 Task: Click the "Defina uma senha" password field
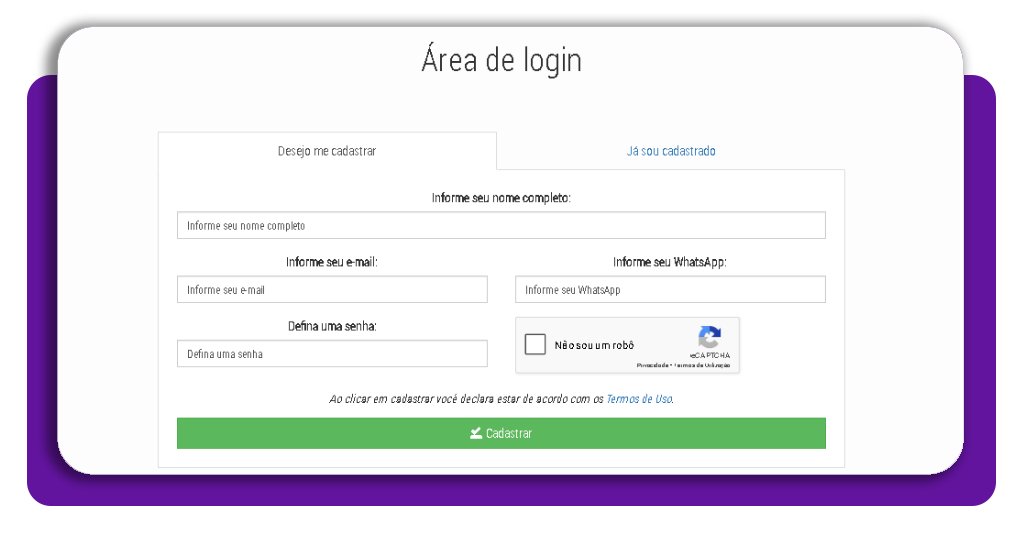332,354
